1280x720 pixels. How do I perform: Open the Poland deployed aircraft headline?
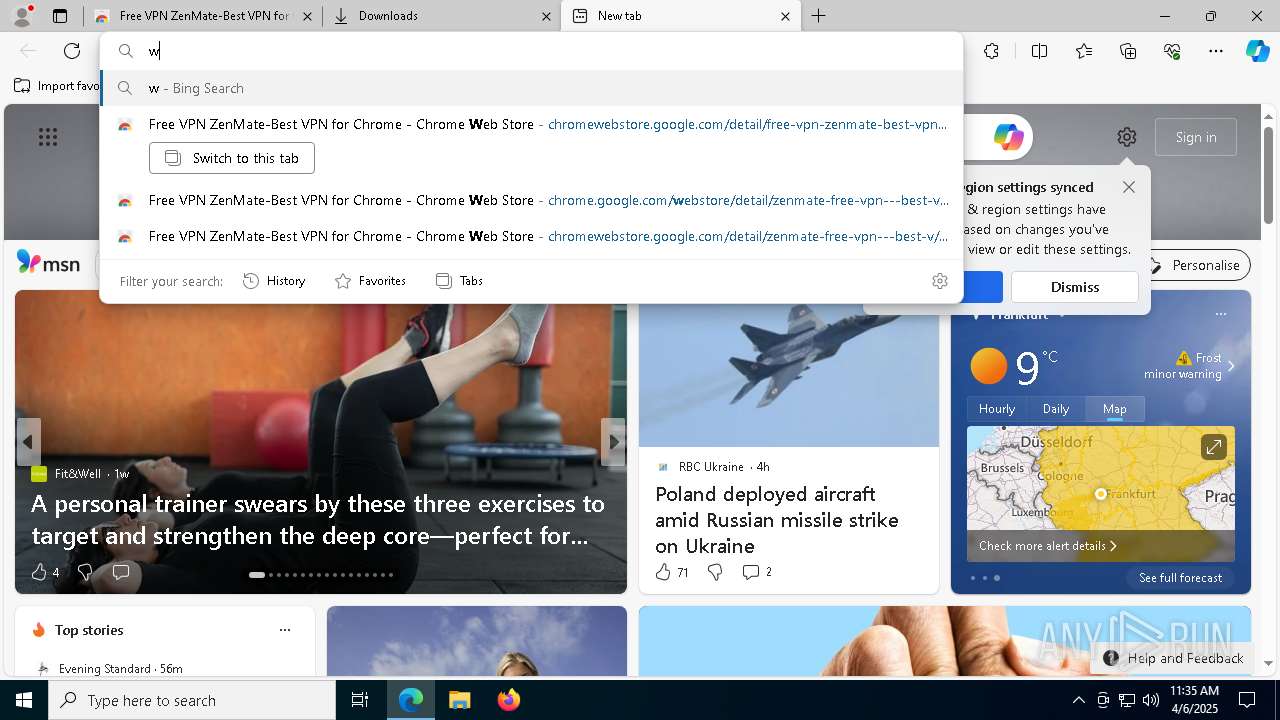(777, 520)
